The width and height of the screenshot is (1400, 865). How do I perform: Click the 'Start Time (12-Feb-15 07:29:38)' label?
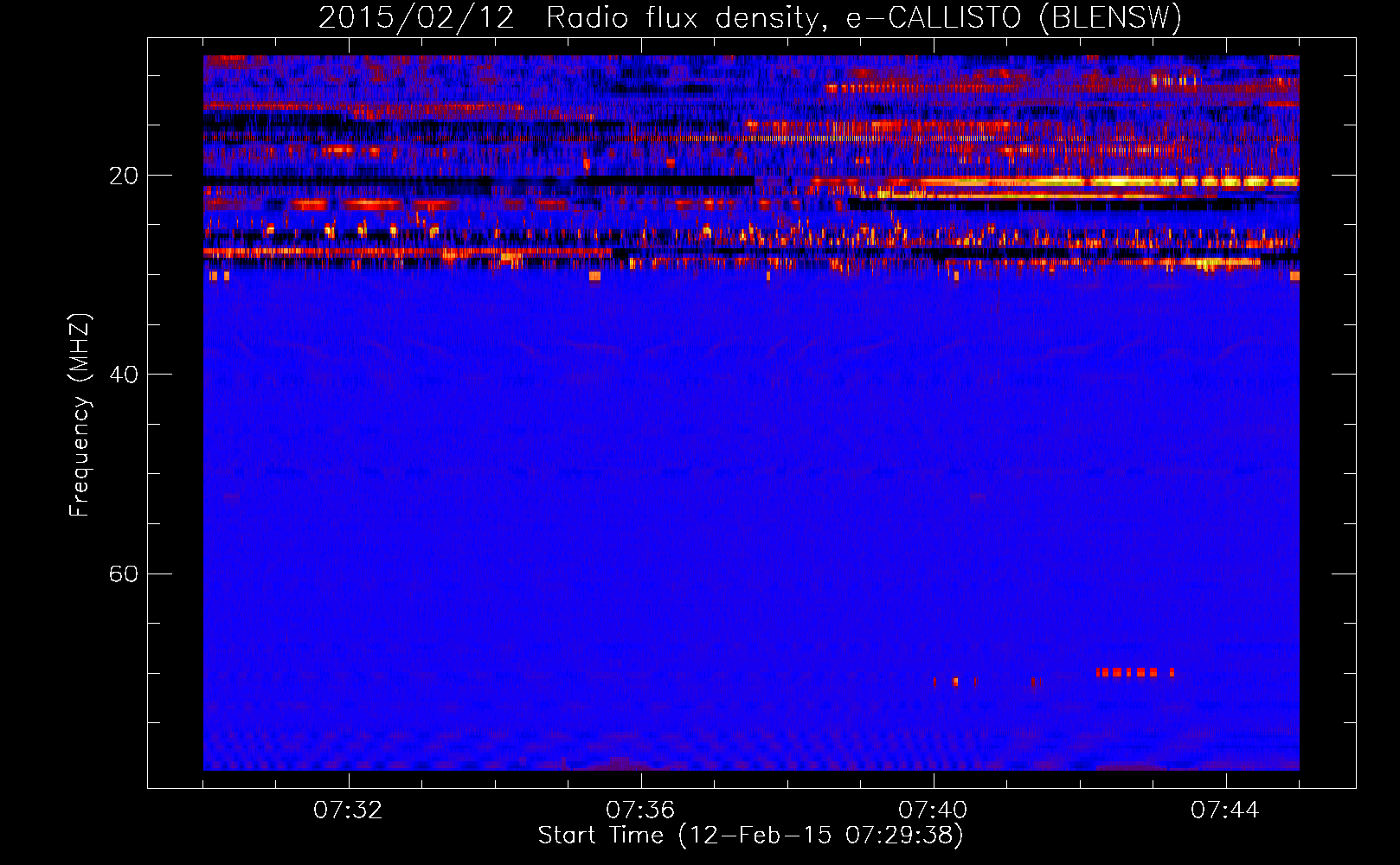[750, 836]
